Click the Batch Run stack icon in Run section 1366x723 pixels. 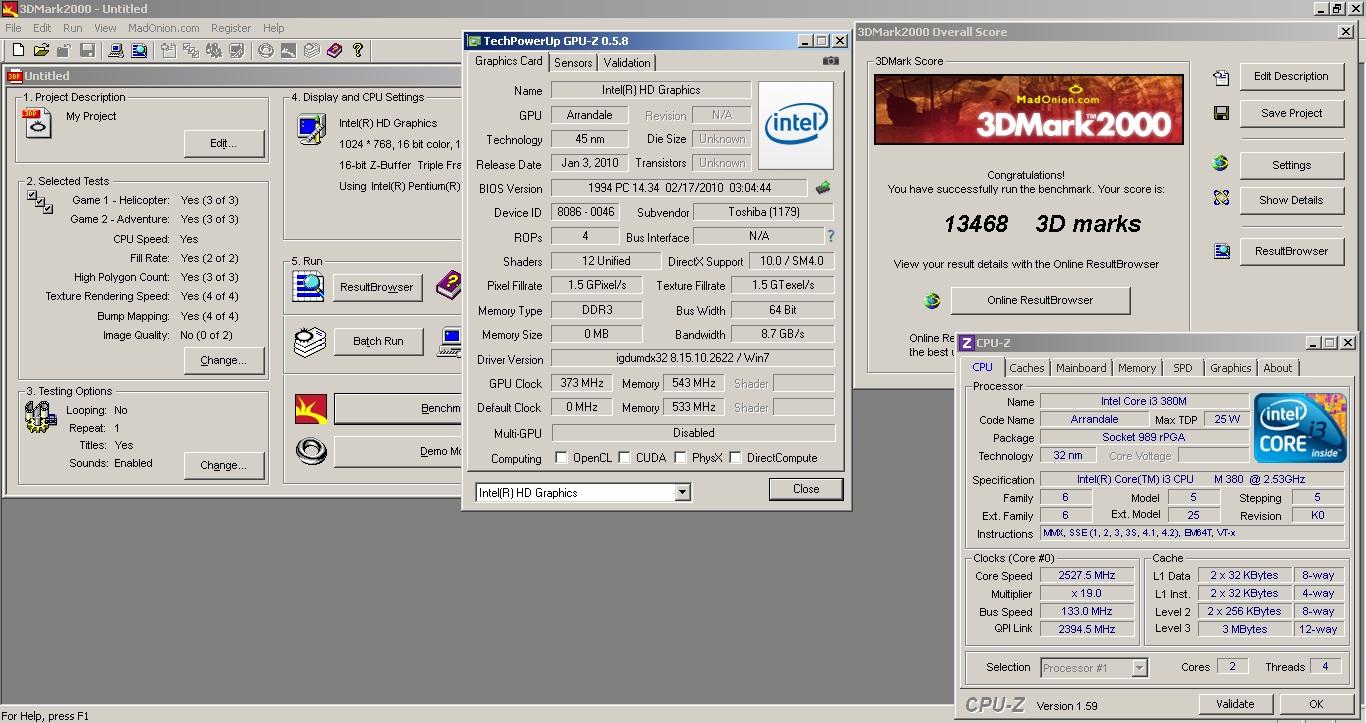(x=310, y=341)
